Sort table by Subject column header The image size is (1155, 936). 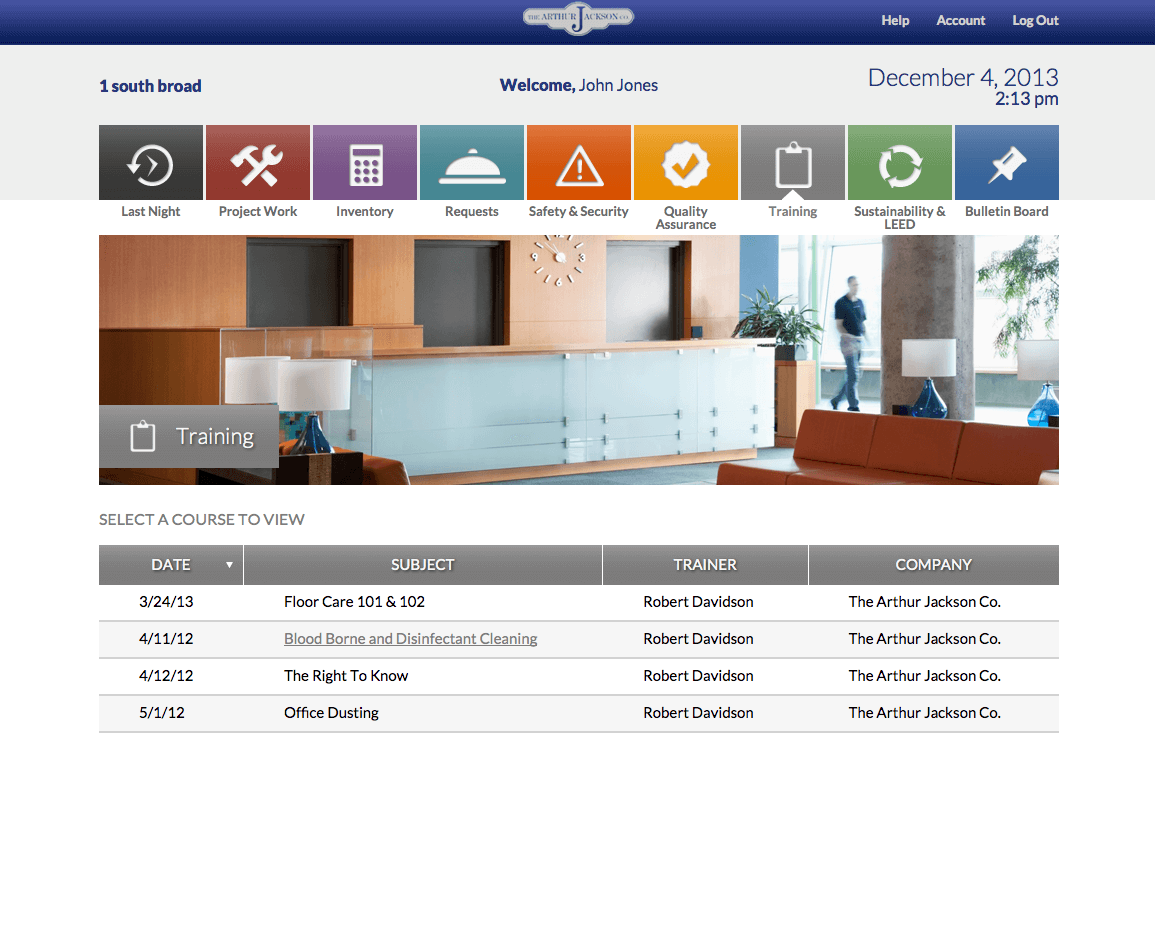pos(422,565)
